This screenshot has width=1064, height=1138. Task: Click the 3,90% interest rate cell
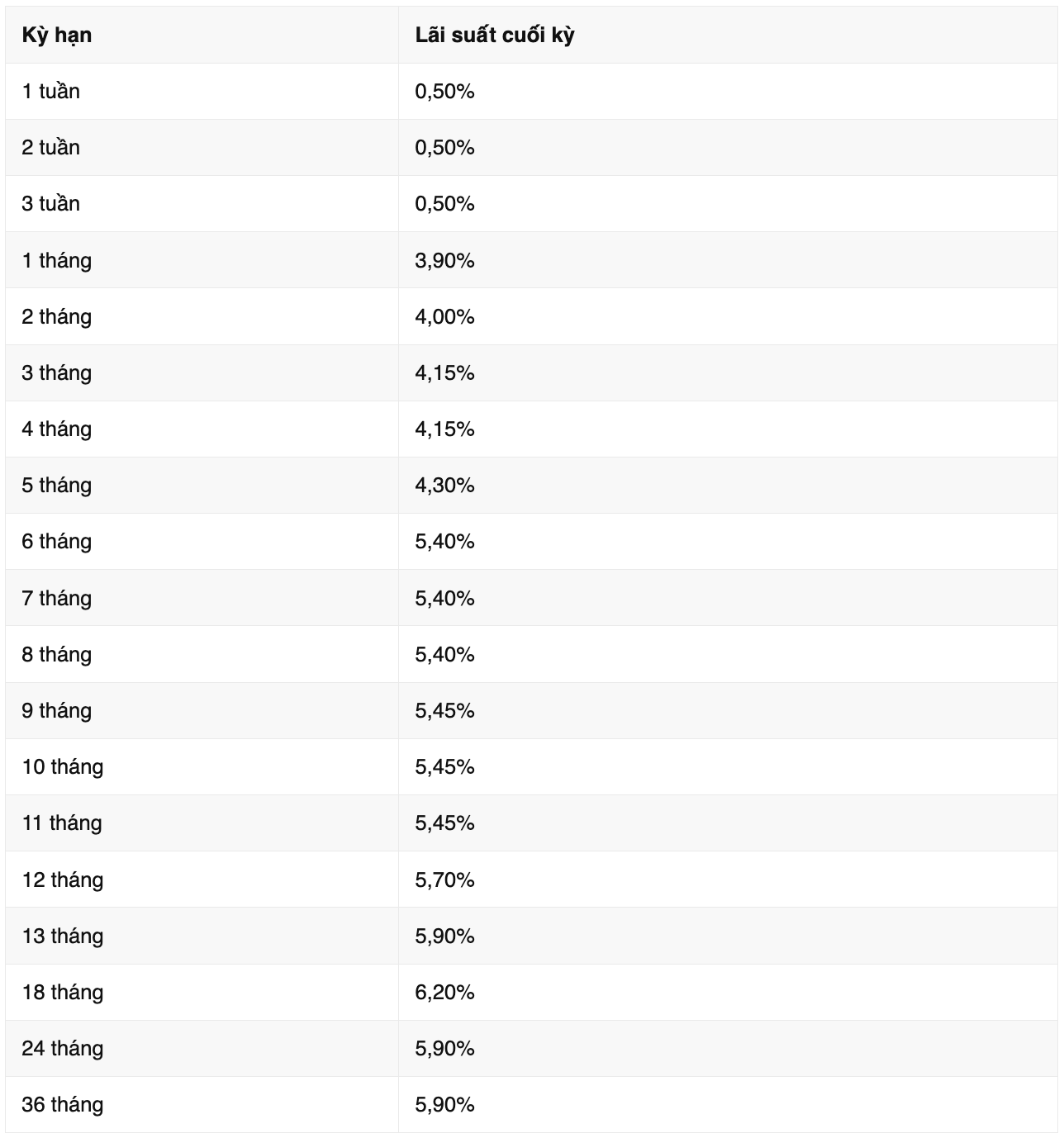point(444,261)
